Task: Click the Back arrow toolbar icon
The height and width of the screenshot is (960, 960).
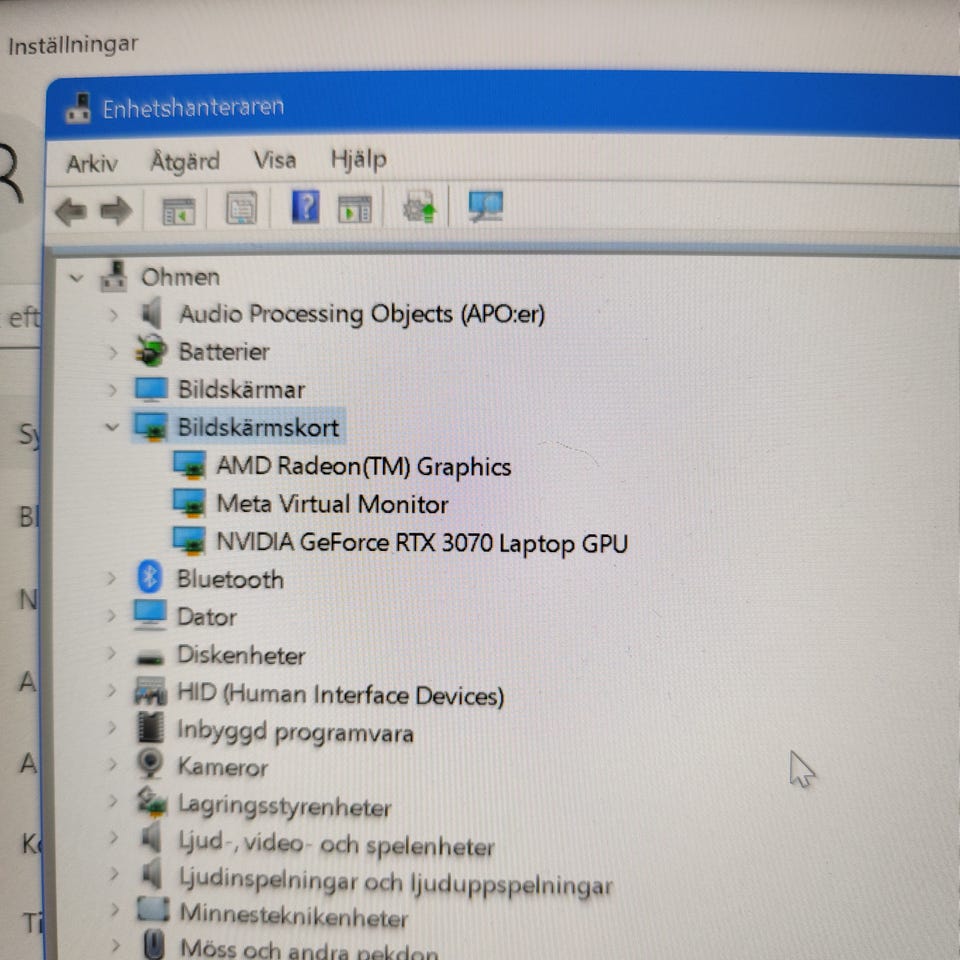Action: tap(71, 212)
